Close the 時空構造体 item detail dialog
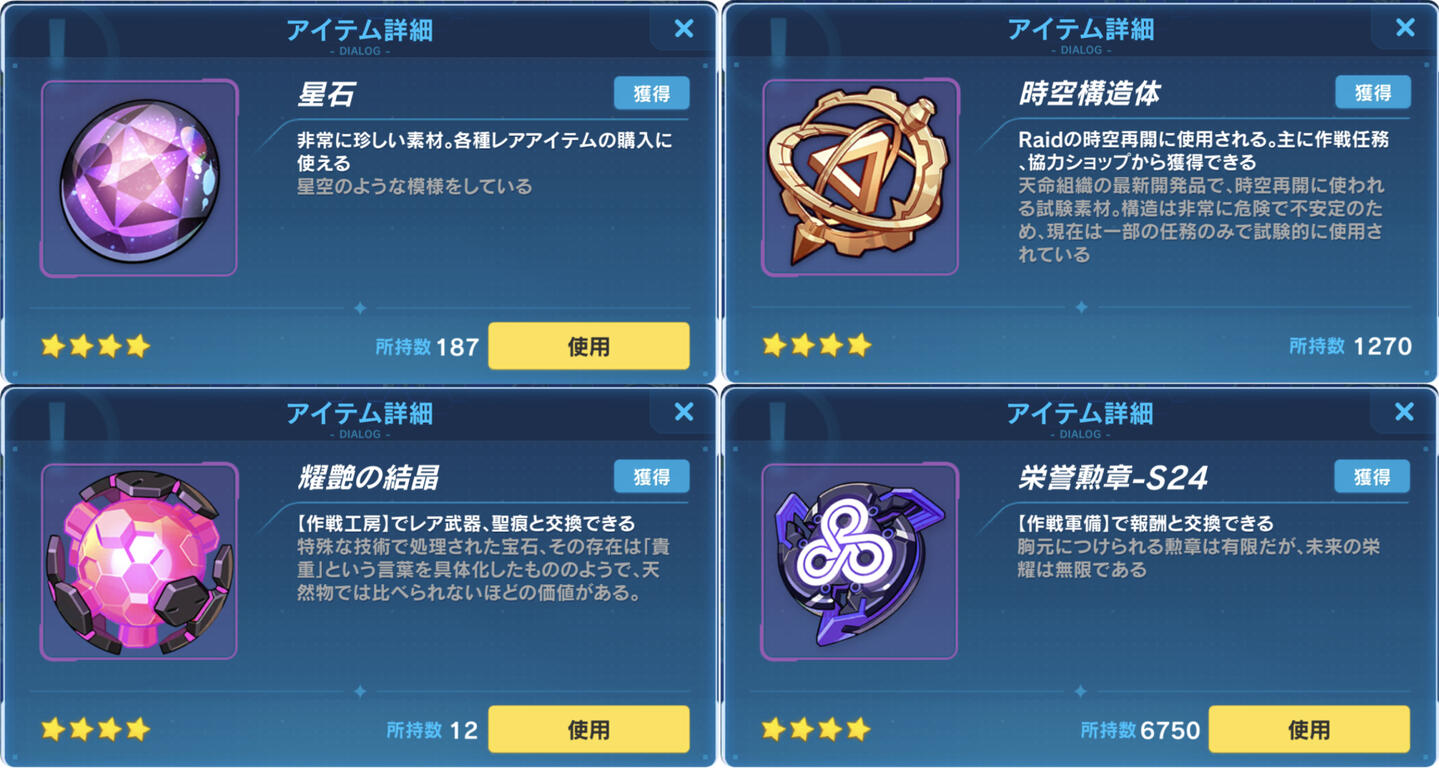1439x768 pixels. [1405, 27]
